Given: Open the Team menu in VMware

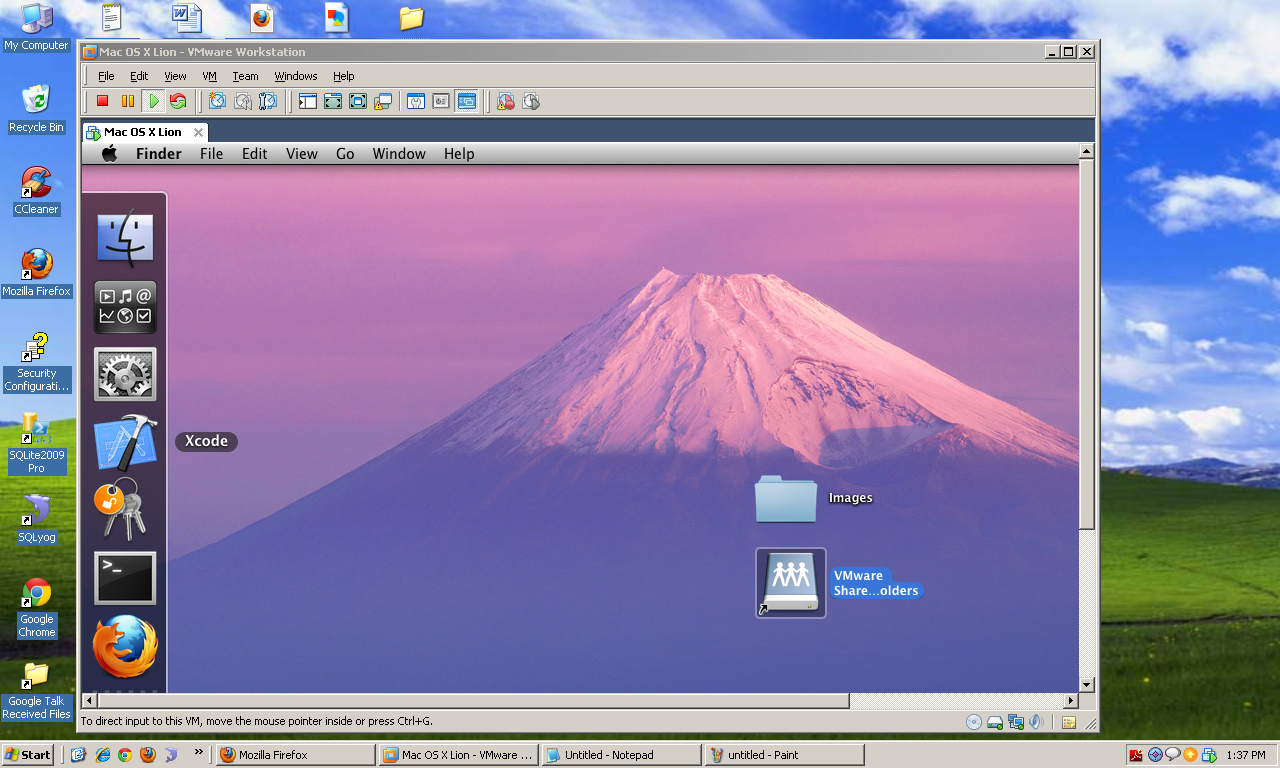Looking at the screenshot, I should click(x=245, y=76).
